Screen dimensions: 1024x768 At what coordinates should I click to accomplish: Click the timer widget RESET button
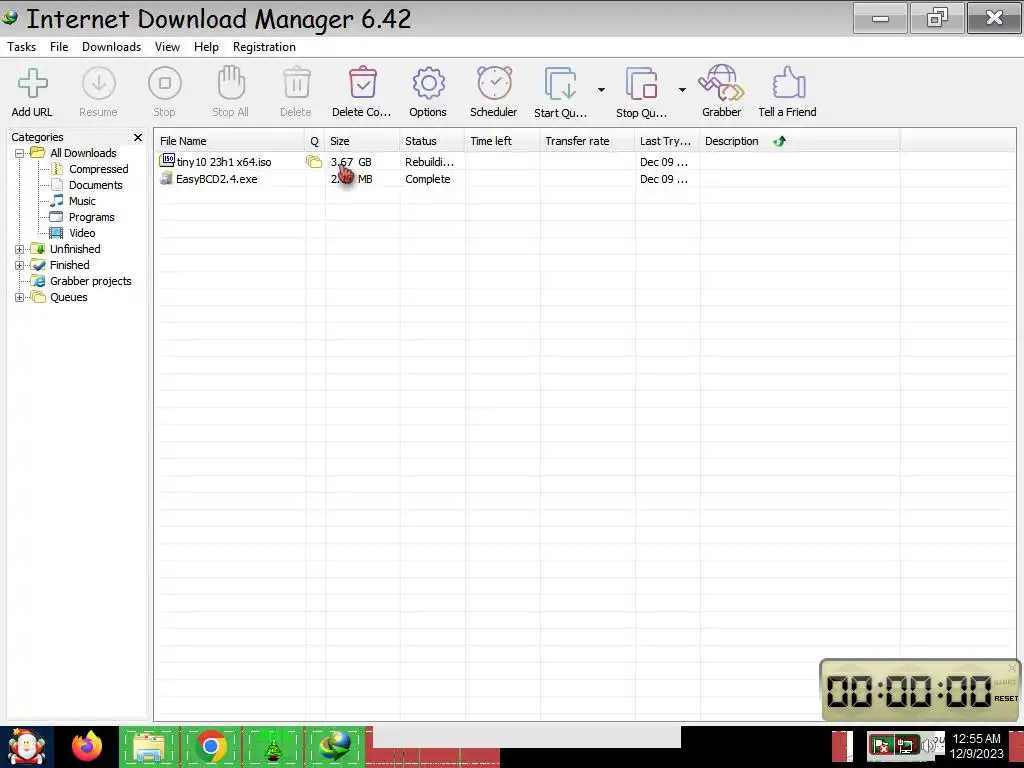(x=1006, y=699)
